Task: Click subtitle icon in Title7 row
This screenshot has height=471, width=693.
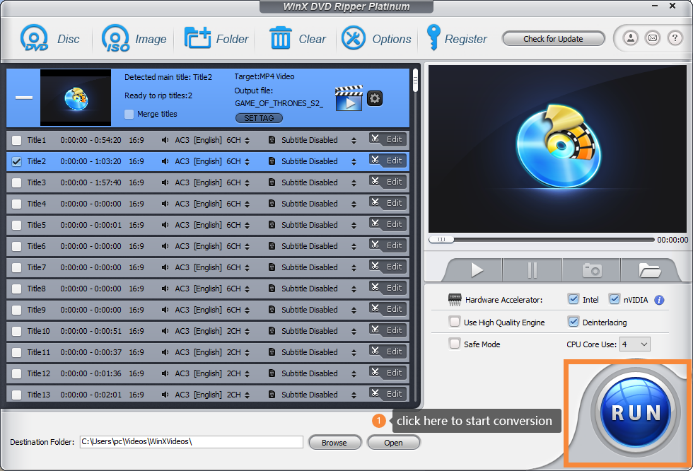Action: [272, 267]
